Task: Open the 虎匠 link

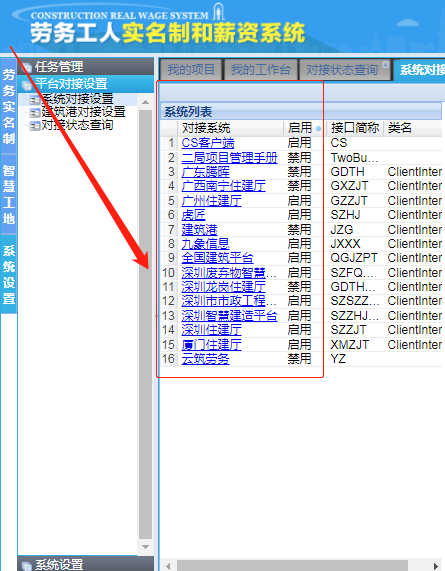Action: (193, 215)
